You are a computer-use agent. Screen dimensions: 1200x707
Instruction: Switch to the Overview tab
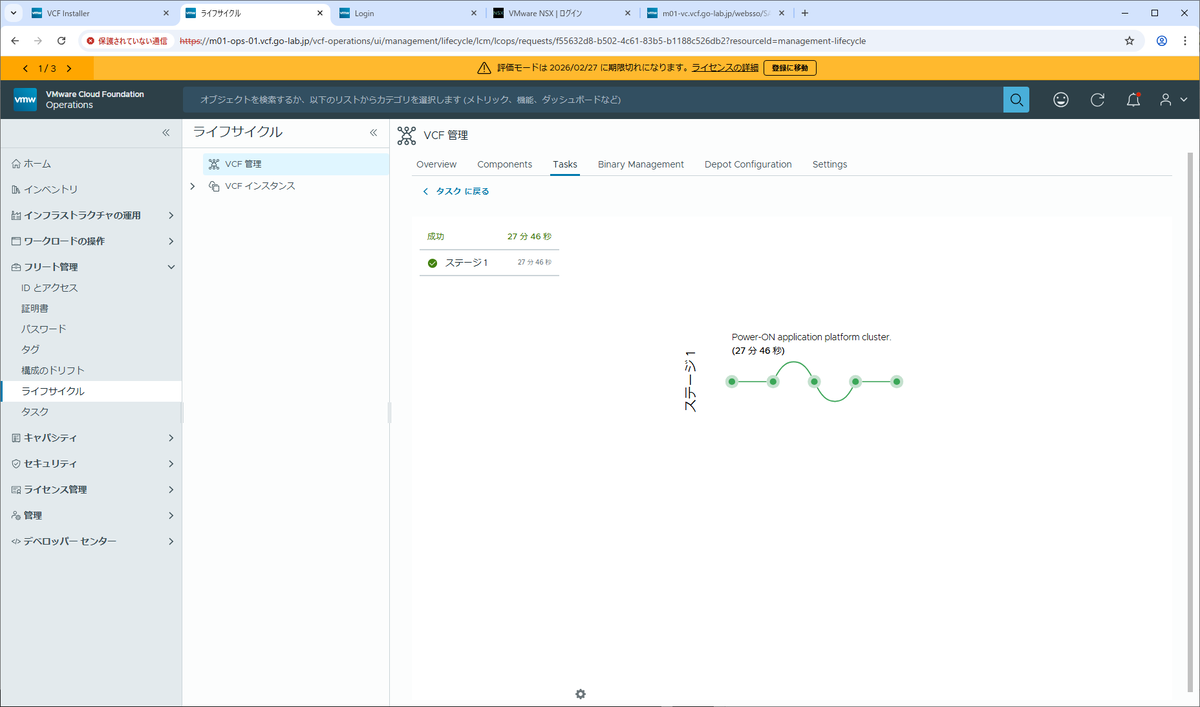pos(436,164)
